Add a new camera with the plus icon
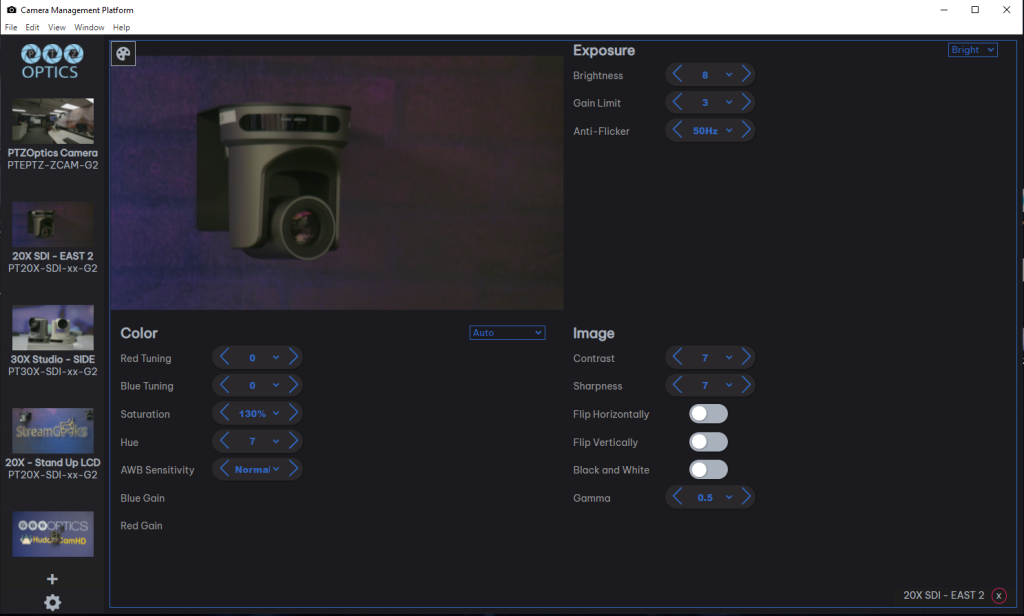This screenshot has height=616, width=1024. click(52, 578)
